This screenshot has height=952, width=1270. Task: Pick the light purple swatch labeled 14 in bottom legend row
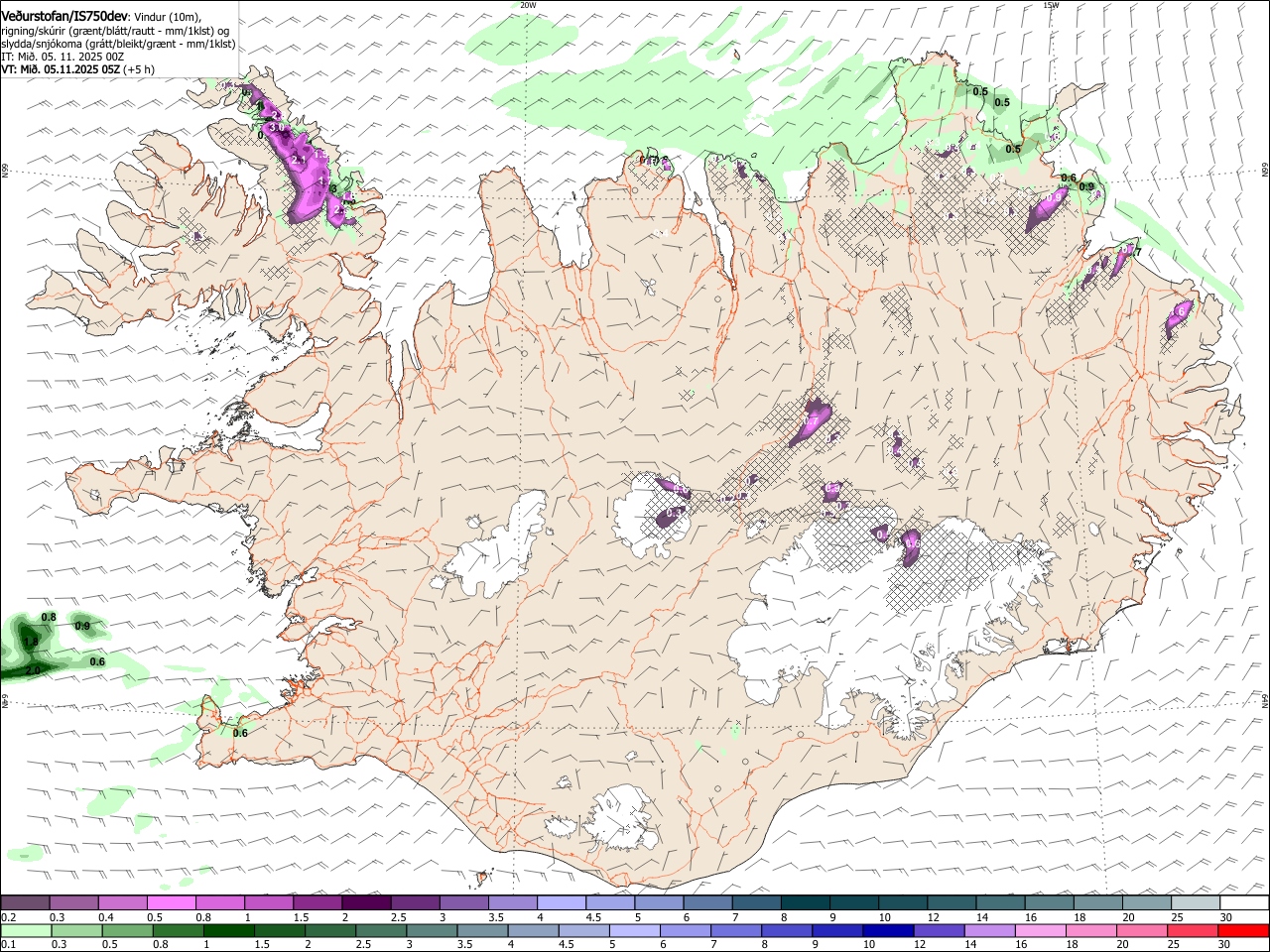[988, 931]
